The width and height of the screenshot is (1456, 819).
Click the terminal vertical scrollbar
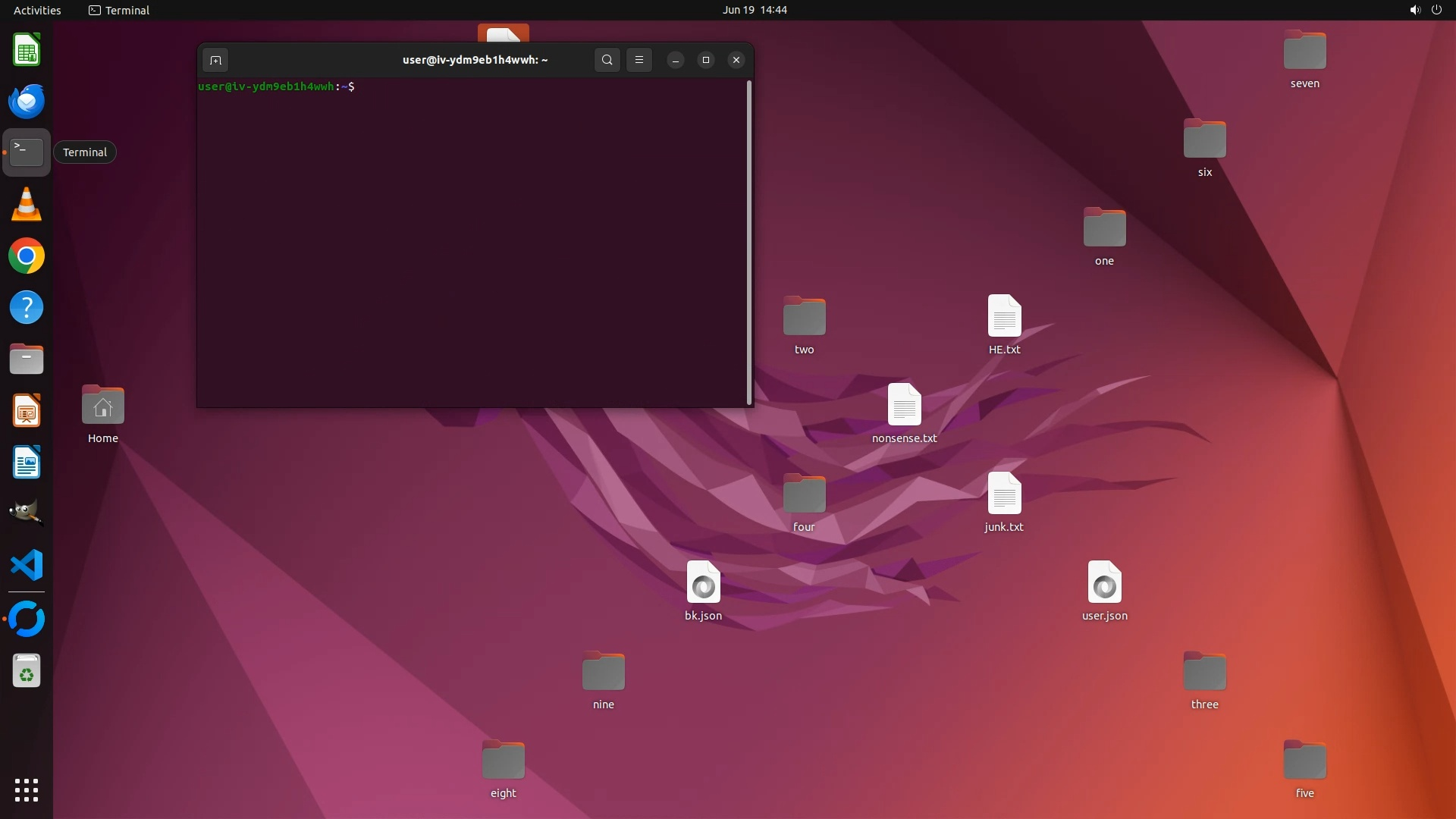pyautogui.click(x=749, y=243)
